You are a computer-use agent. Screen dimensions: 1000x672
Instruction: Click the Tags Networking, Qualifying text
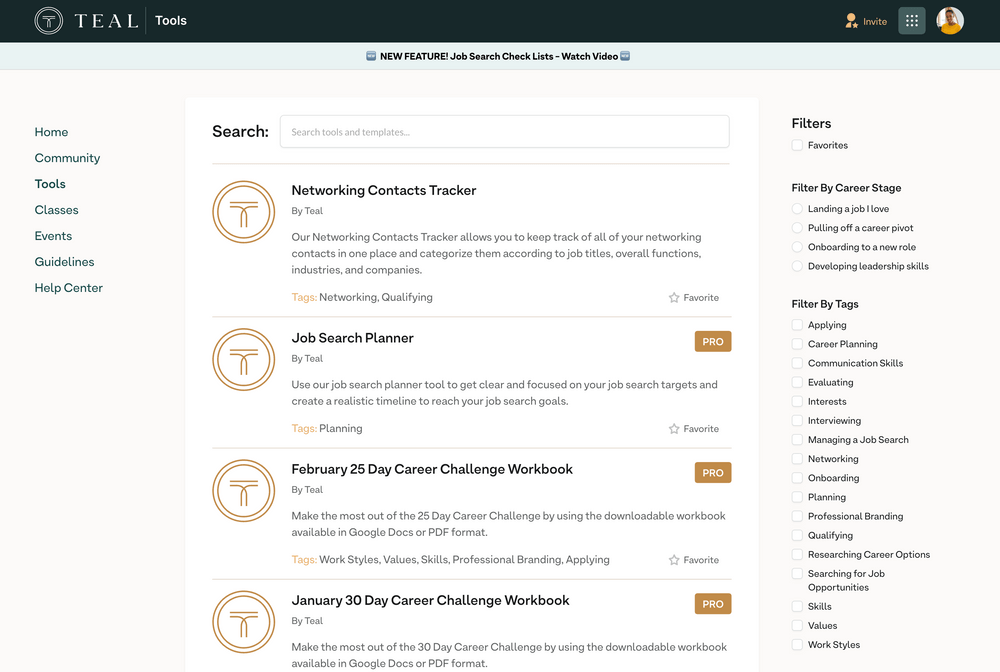[x=362, y=298]
